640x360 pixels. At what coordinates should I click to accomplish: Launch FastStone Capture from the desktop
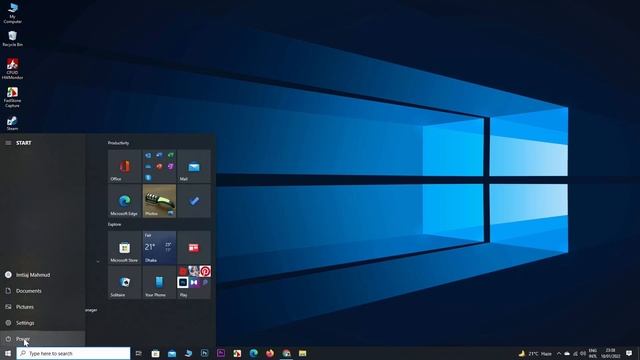[x=12, y=97]
